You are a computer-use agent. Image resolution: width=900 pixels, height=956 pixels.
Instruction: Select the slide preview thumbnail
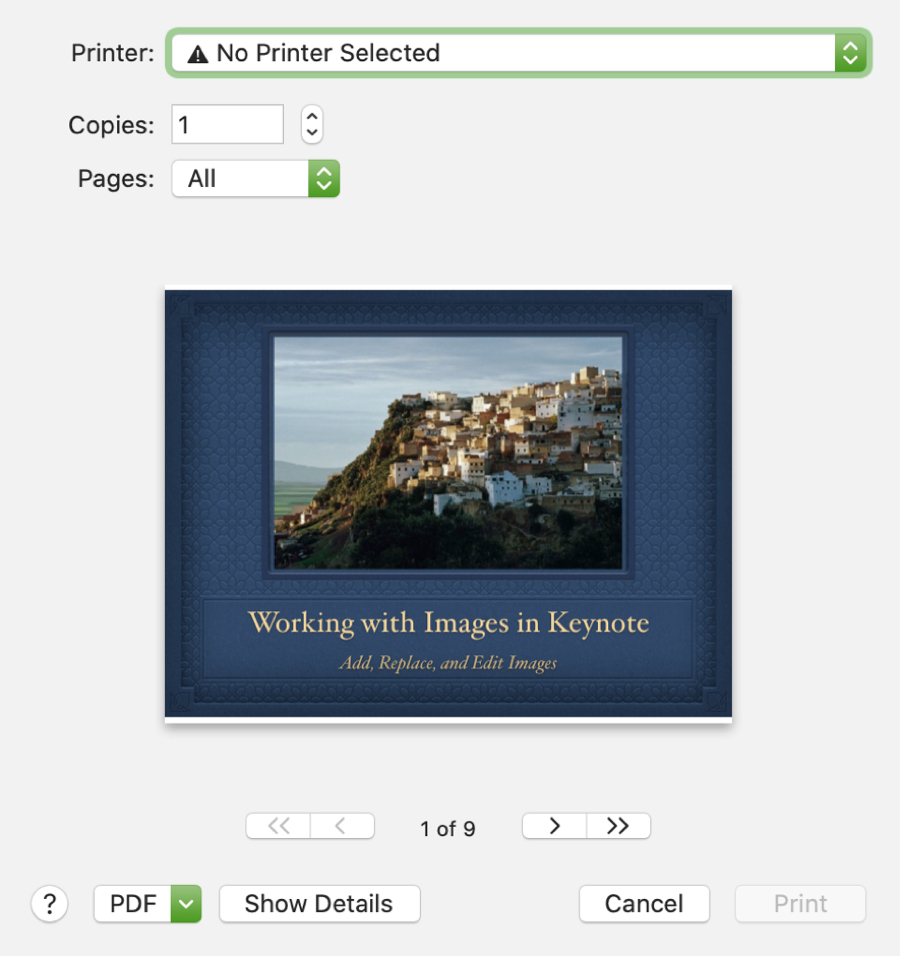(448, 504)
